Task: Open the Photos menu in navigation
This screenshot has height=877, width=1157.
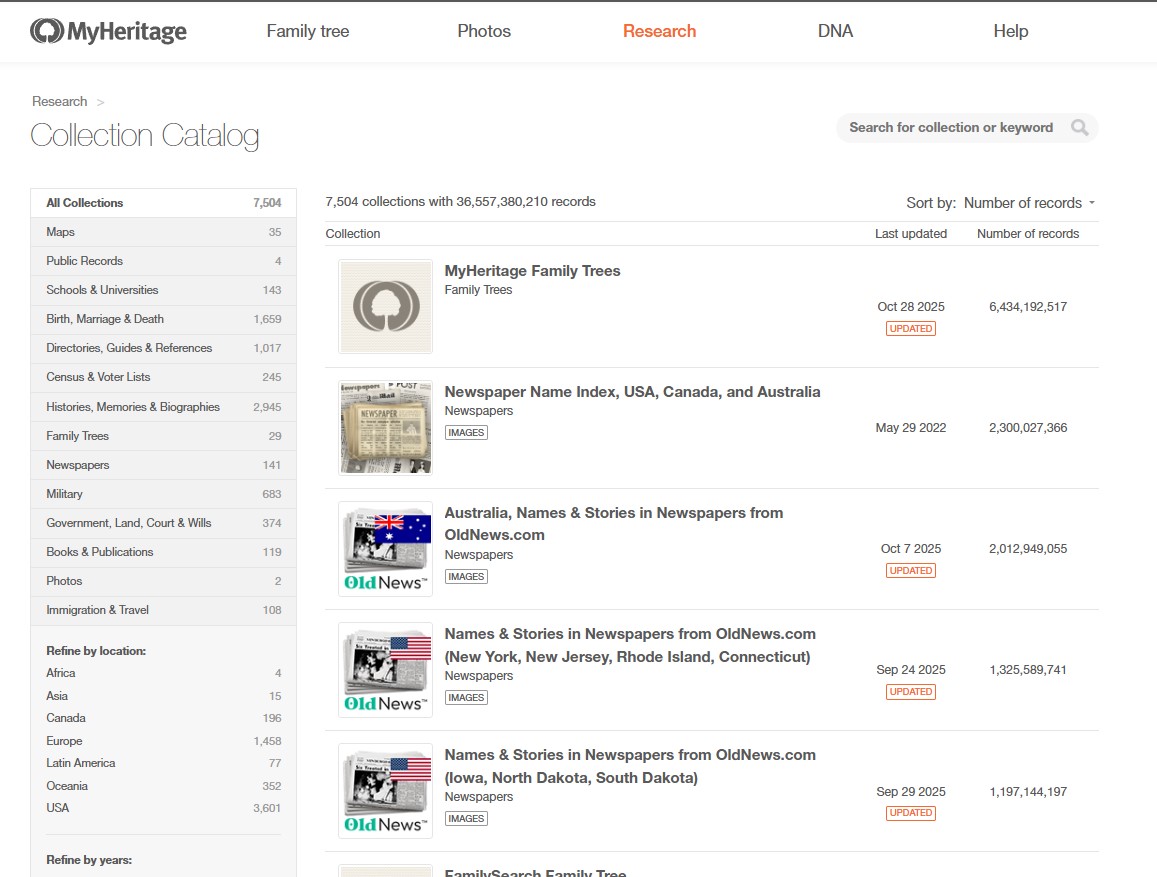Action: click(x=484, y=31)
